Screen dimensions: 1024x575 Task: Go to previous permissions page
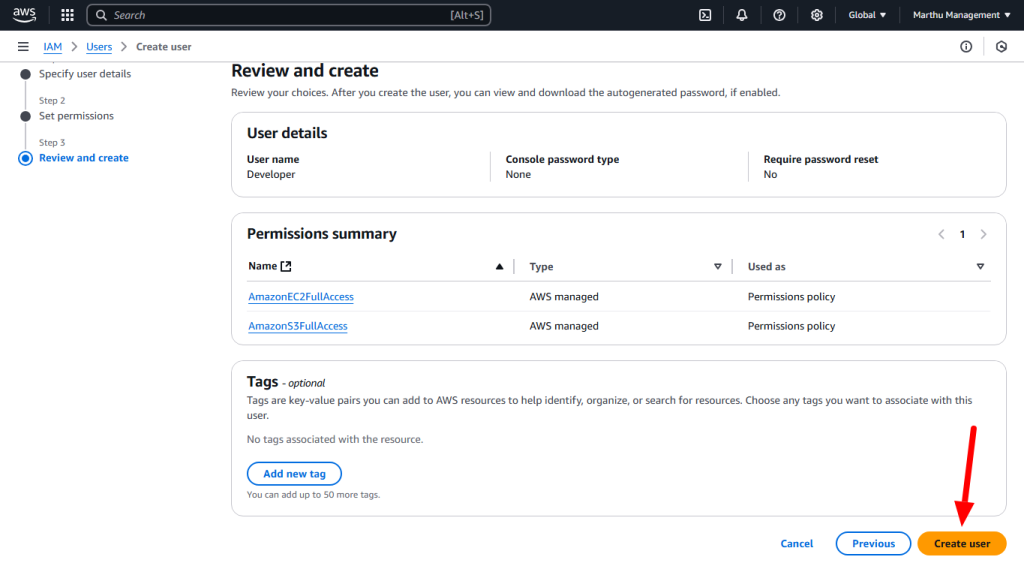click(941, 234)
